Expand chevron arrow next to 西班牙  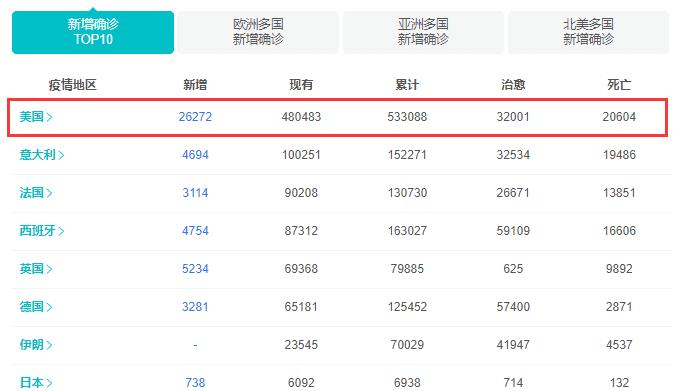(61, 231)
